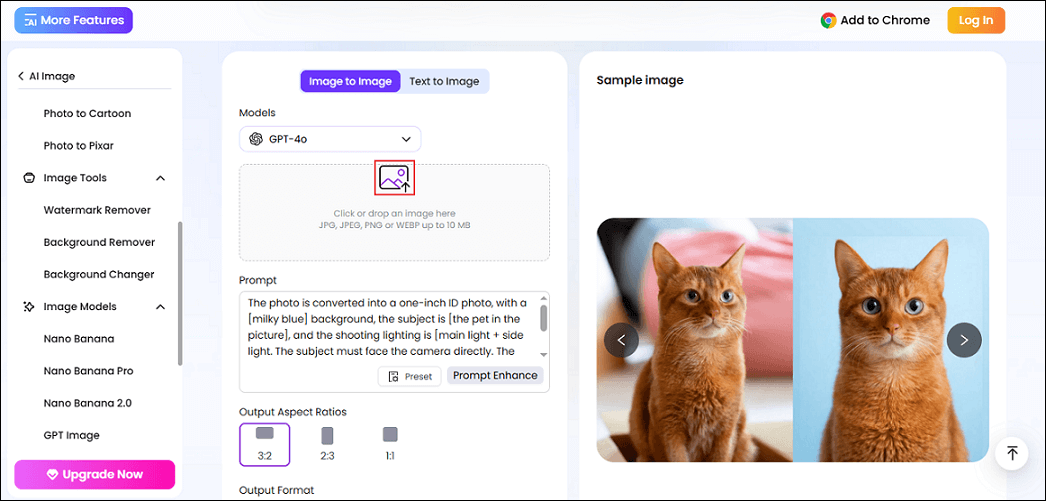Image resolution: width=1046 pixels, height=501 pixels.
Task: Select the 2:3 aspect ratio
Action: point(327,444)
